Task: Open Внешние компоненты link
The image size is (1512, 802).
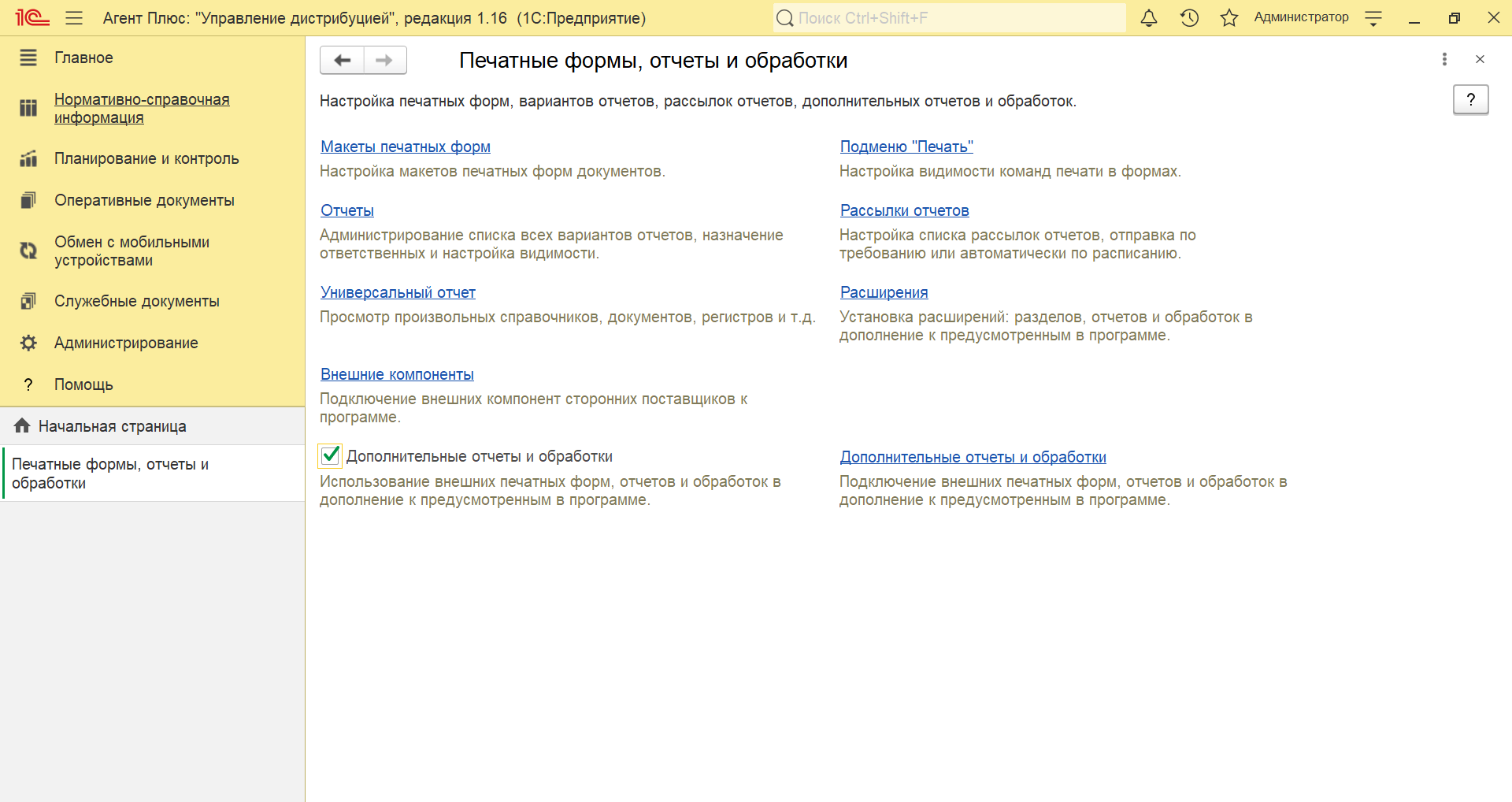Action: tap(397, 374)
